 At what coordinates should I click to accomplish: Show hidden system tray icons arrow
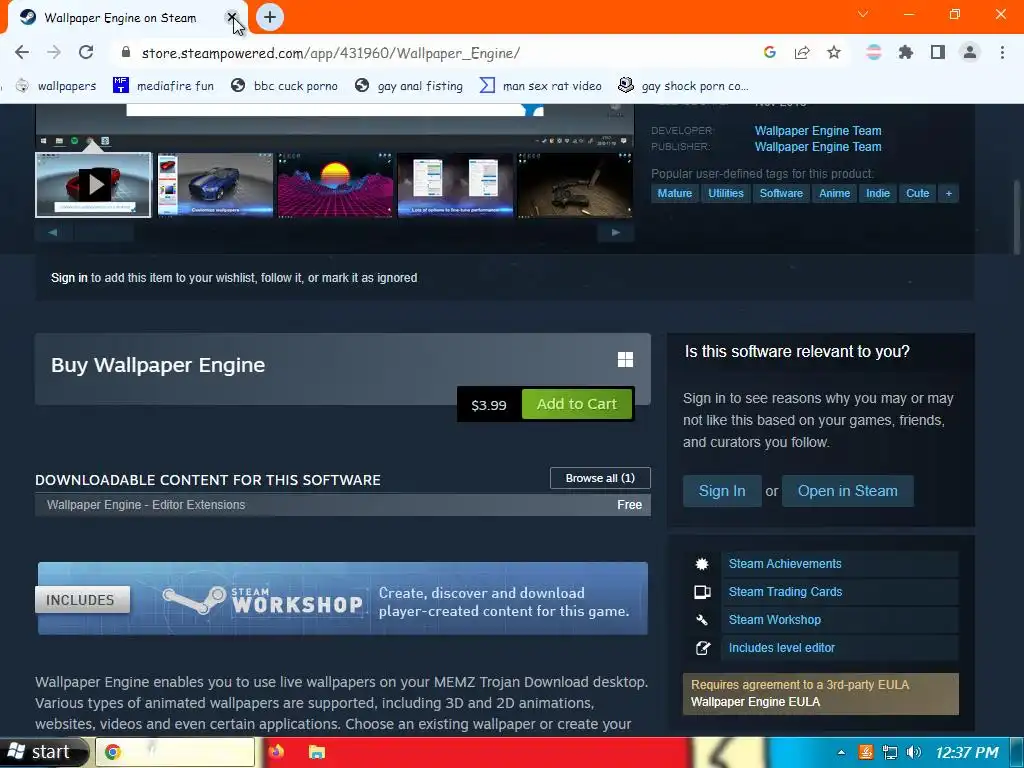[x=841, y=752]
